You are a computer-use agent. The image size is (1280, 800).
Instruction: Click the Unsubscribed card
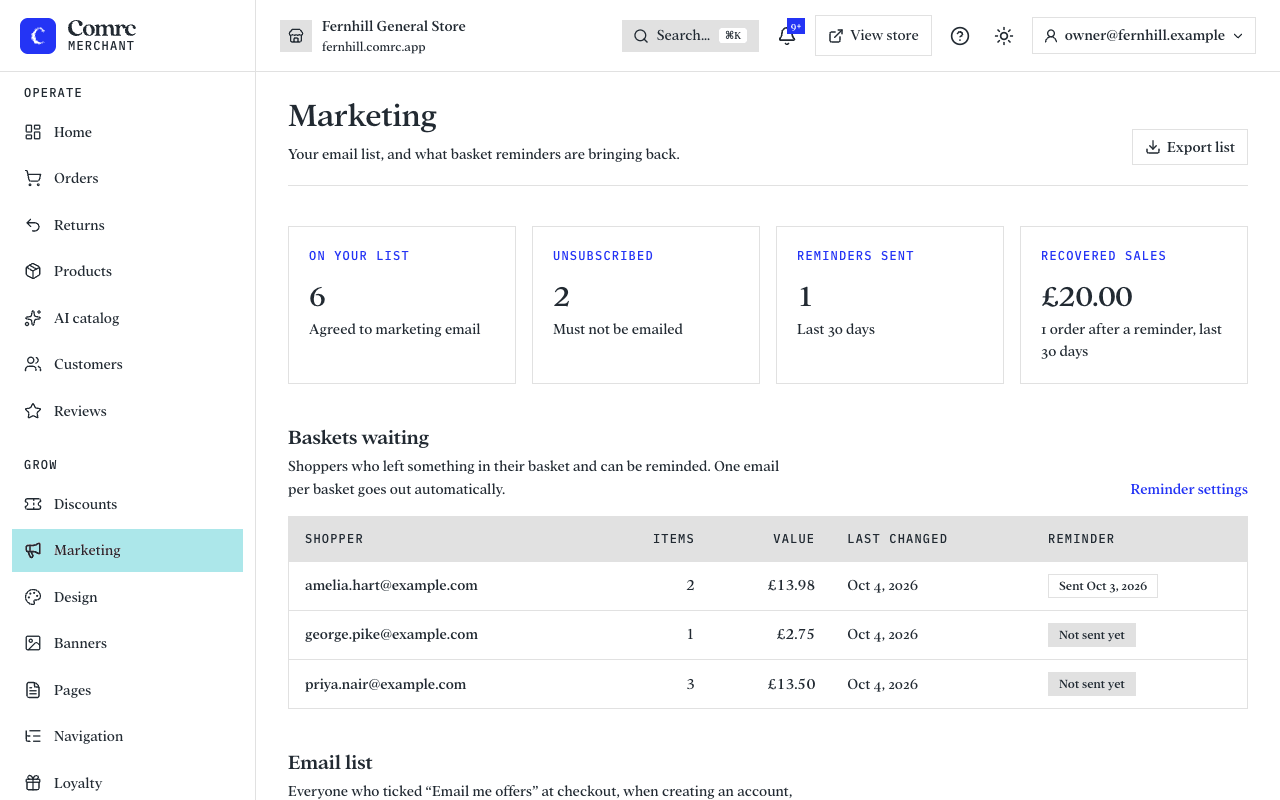tap(646, 305)
